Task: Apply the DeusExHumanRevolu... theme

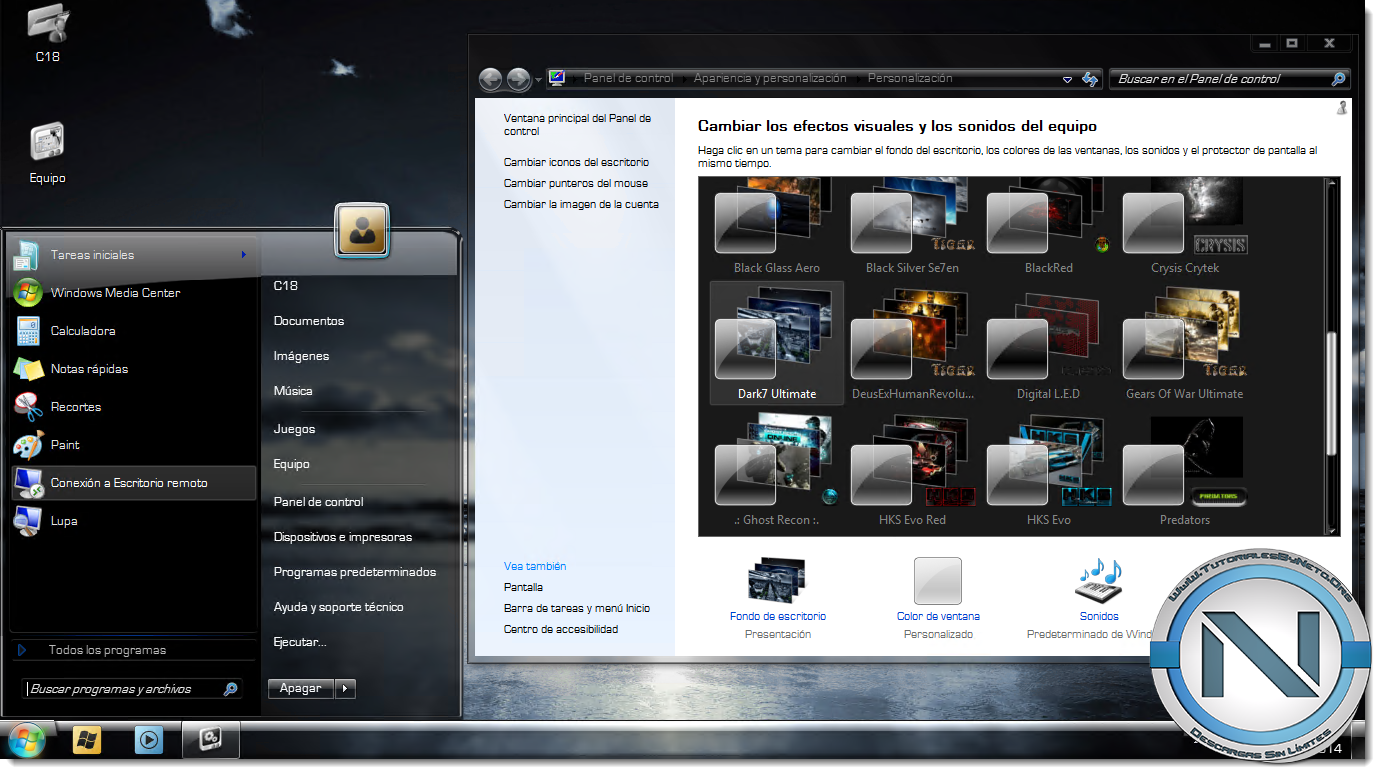Action: (x=912, y=343)
